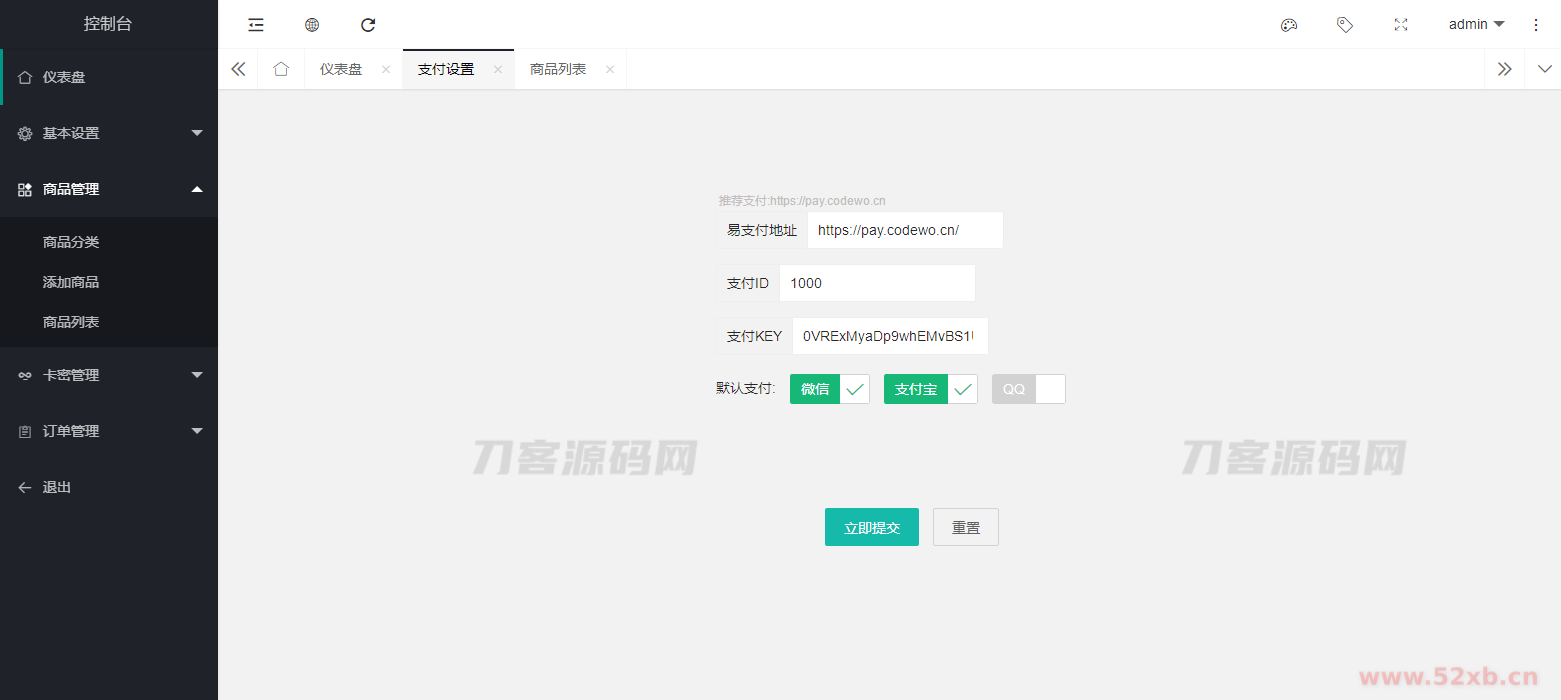This screenshot has width=1561, height=700.
Task: Open the vertical three-dot more menu
Action: click(x=1536, y=25)
